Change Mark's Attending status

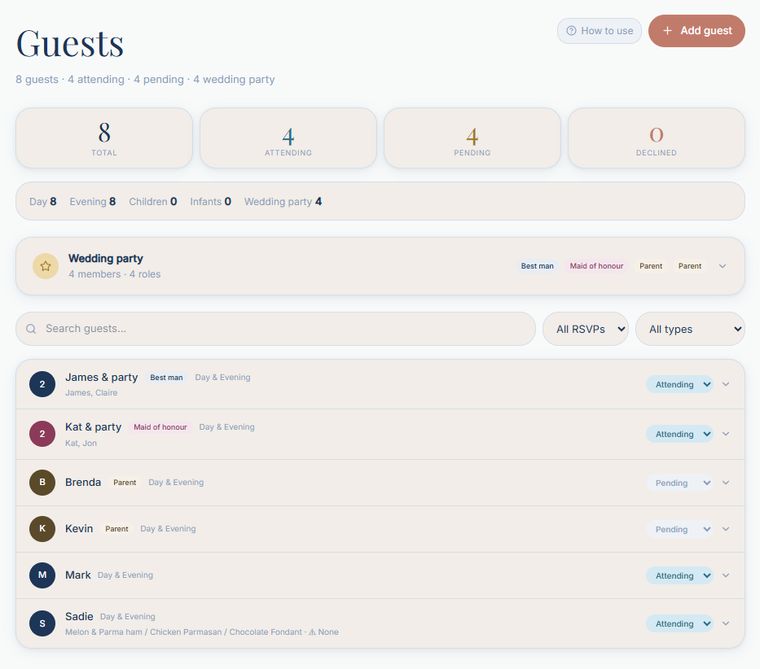point(680,575)
